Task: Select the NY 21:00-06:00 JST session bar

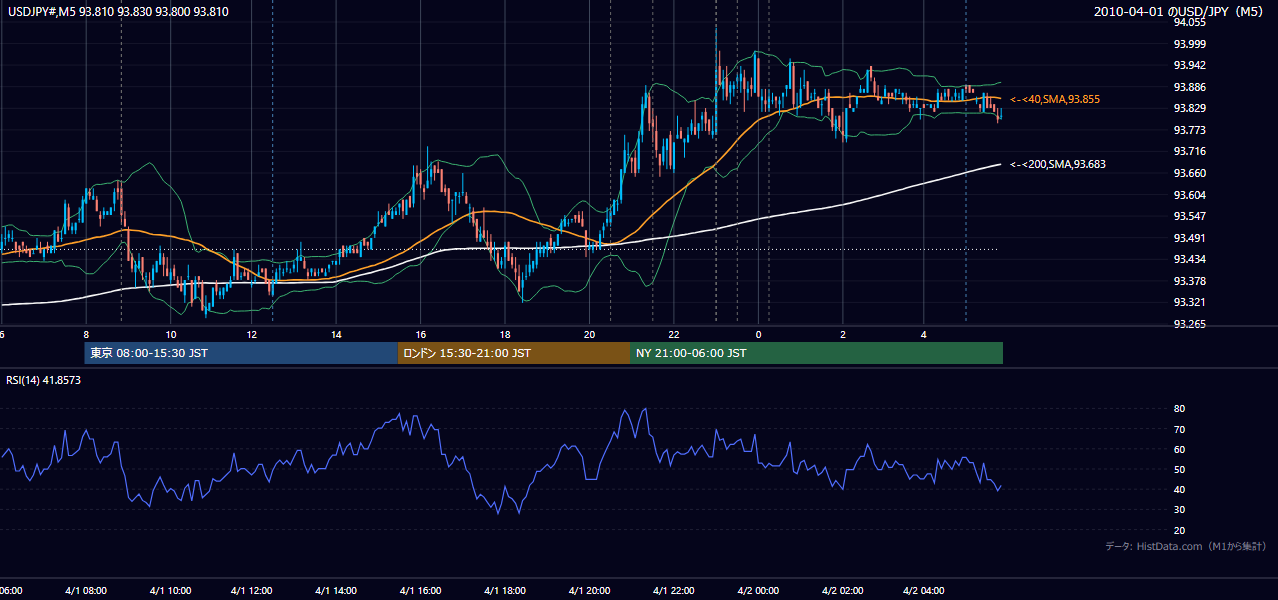Action: coord(816,353)
